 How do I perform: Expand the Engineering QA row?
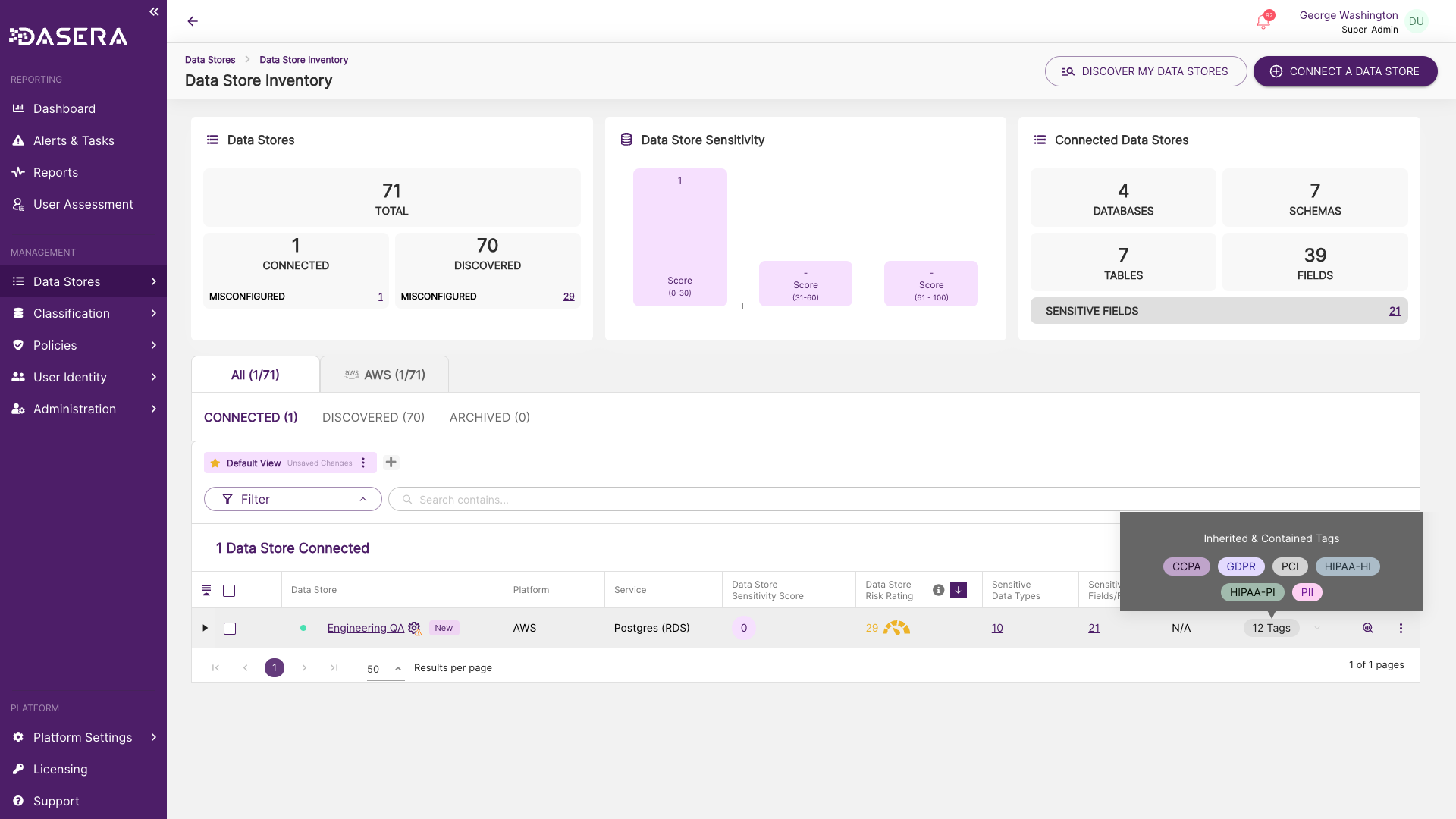[205, 628]
